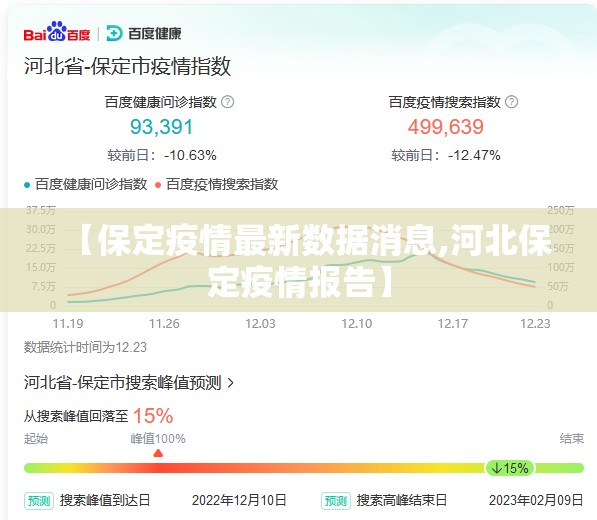Screen dimensions: 597x520
Task: Select the value 93,391
Action: point(162,127)
